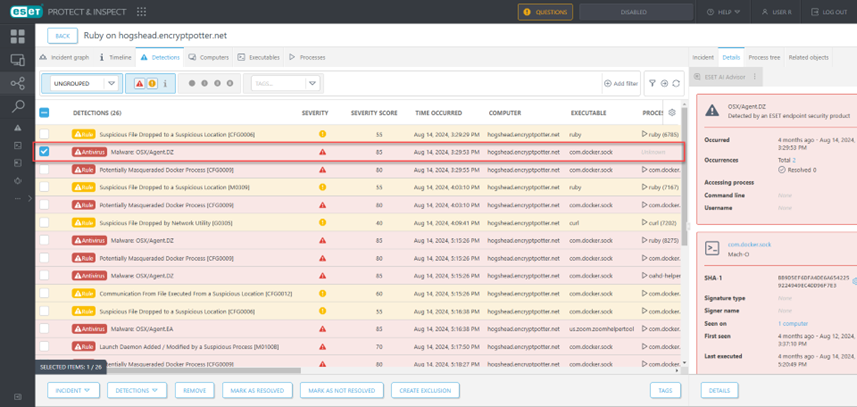857x407 pixels.
Task: Toggle the red threat severity filter
Action: click(139, 84)
